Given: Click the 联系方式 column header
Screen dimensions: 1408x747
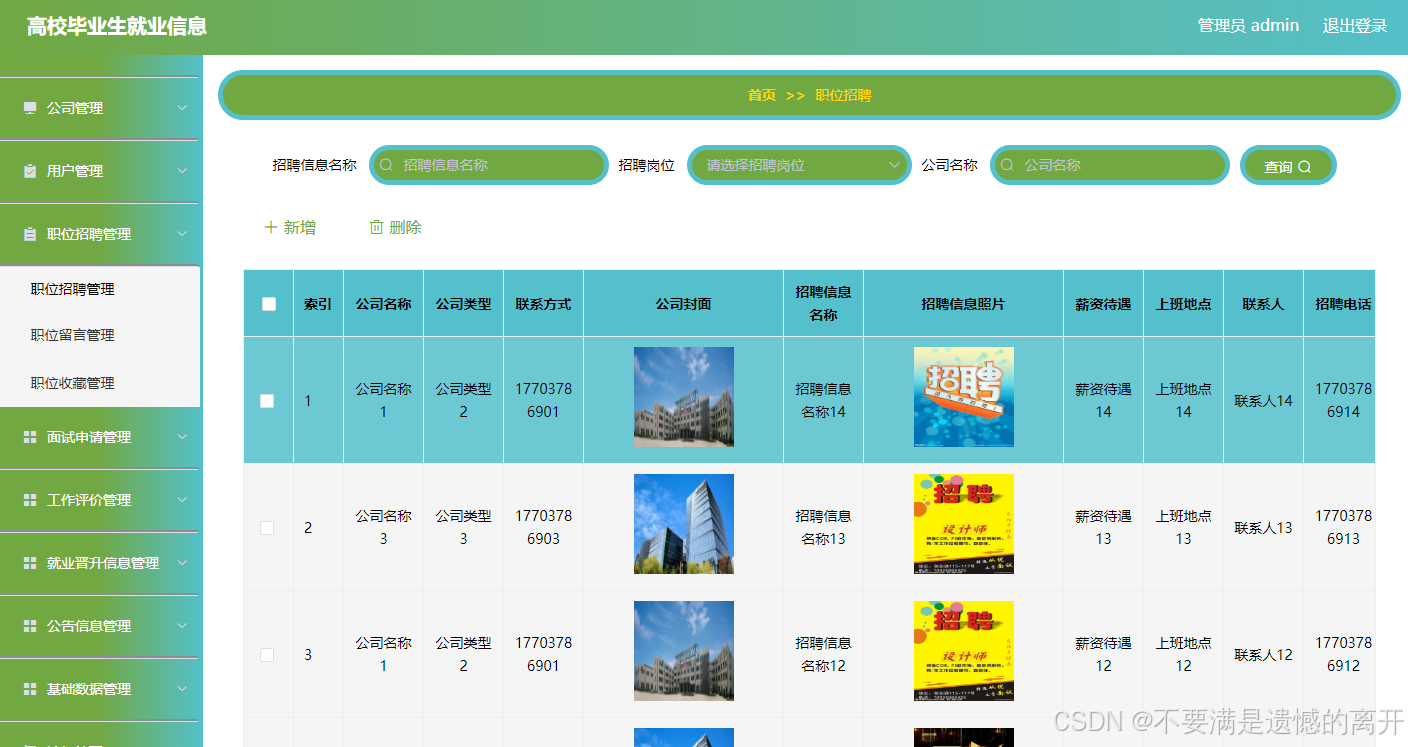Looking at the screenshot, I should tap(543, 304).
